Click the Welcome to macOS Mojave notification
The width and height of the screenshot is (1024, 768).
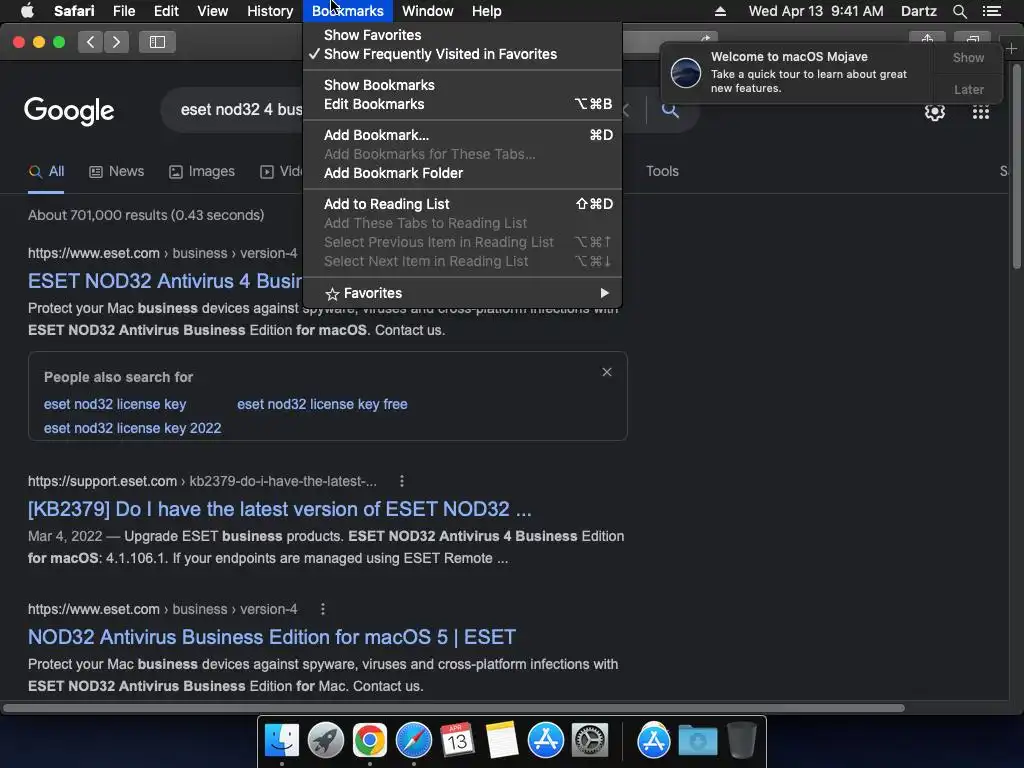click(x=797, y=72)
